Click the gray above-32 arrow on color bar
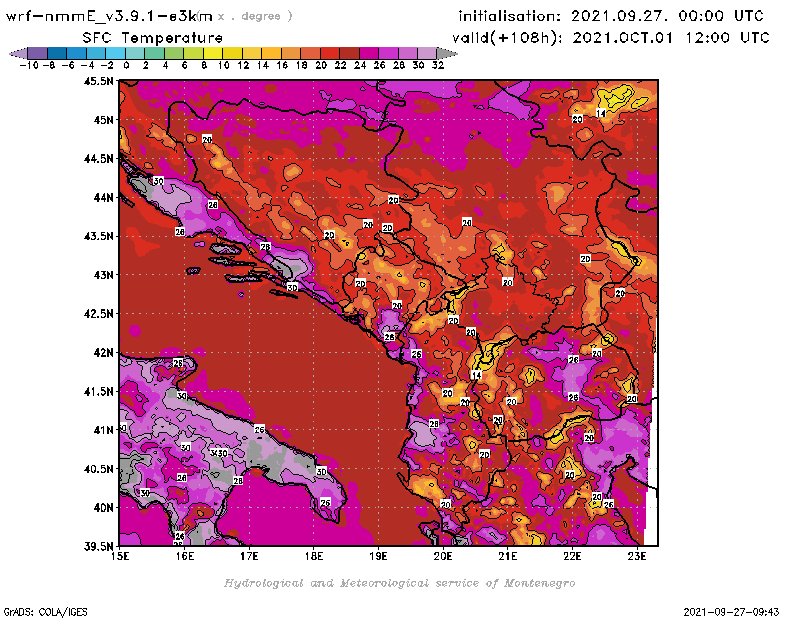The image size is (800, 618). coord(447,53)
